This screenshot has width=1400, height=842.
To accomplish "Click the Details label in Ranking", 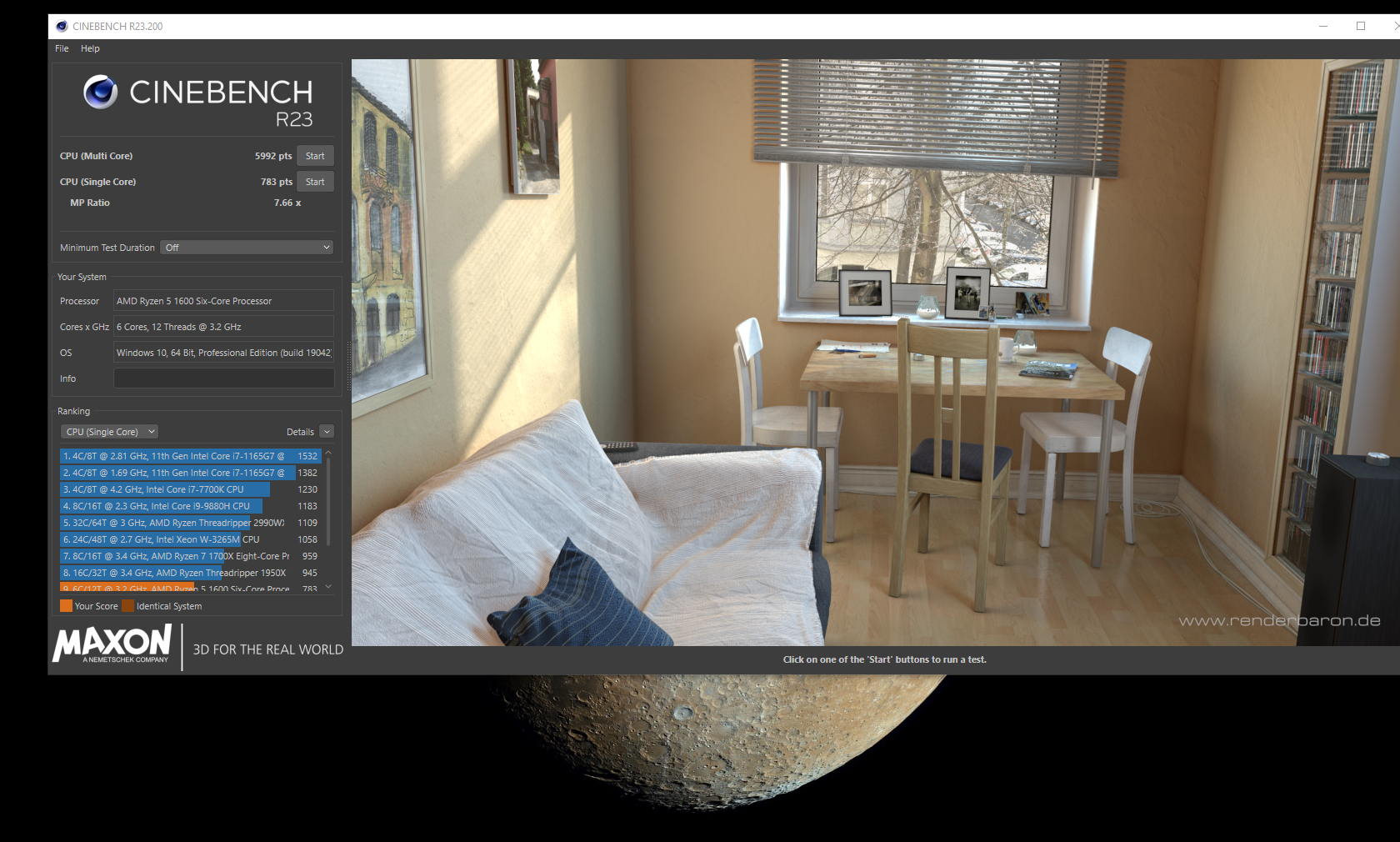I will [x=300, y=432].
